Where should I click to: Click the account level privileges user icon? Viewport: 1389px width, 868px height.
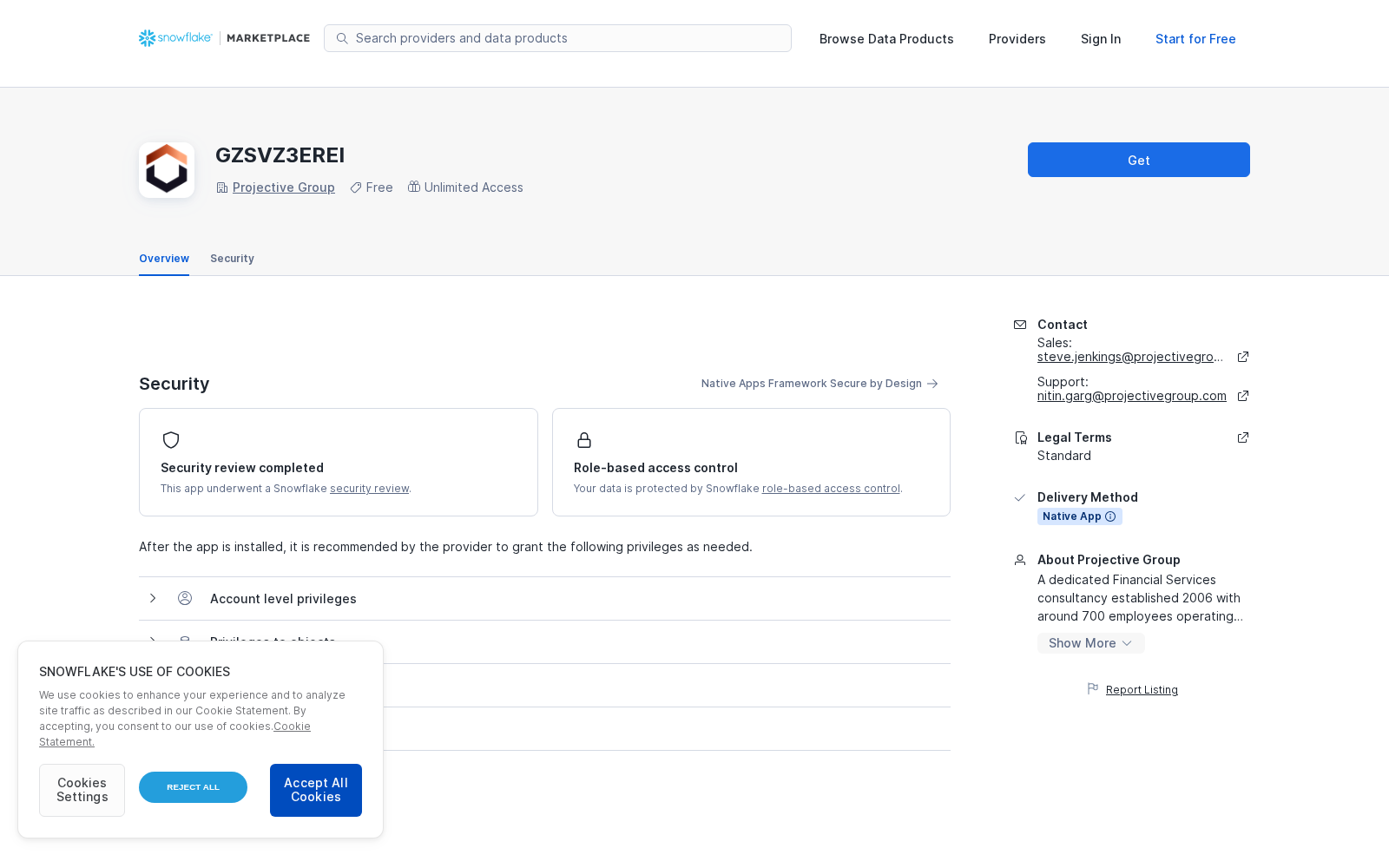pos(185,598)
